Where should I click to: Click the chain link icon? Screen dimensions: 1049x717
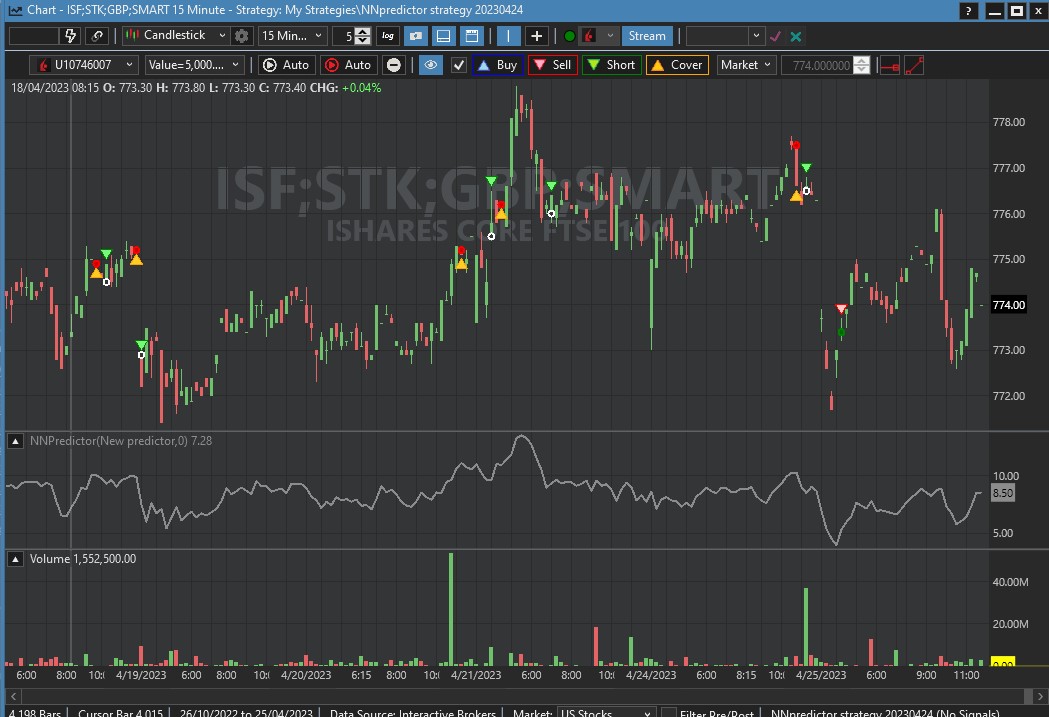[97, 36]
